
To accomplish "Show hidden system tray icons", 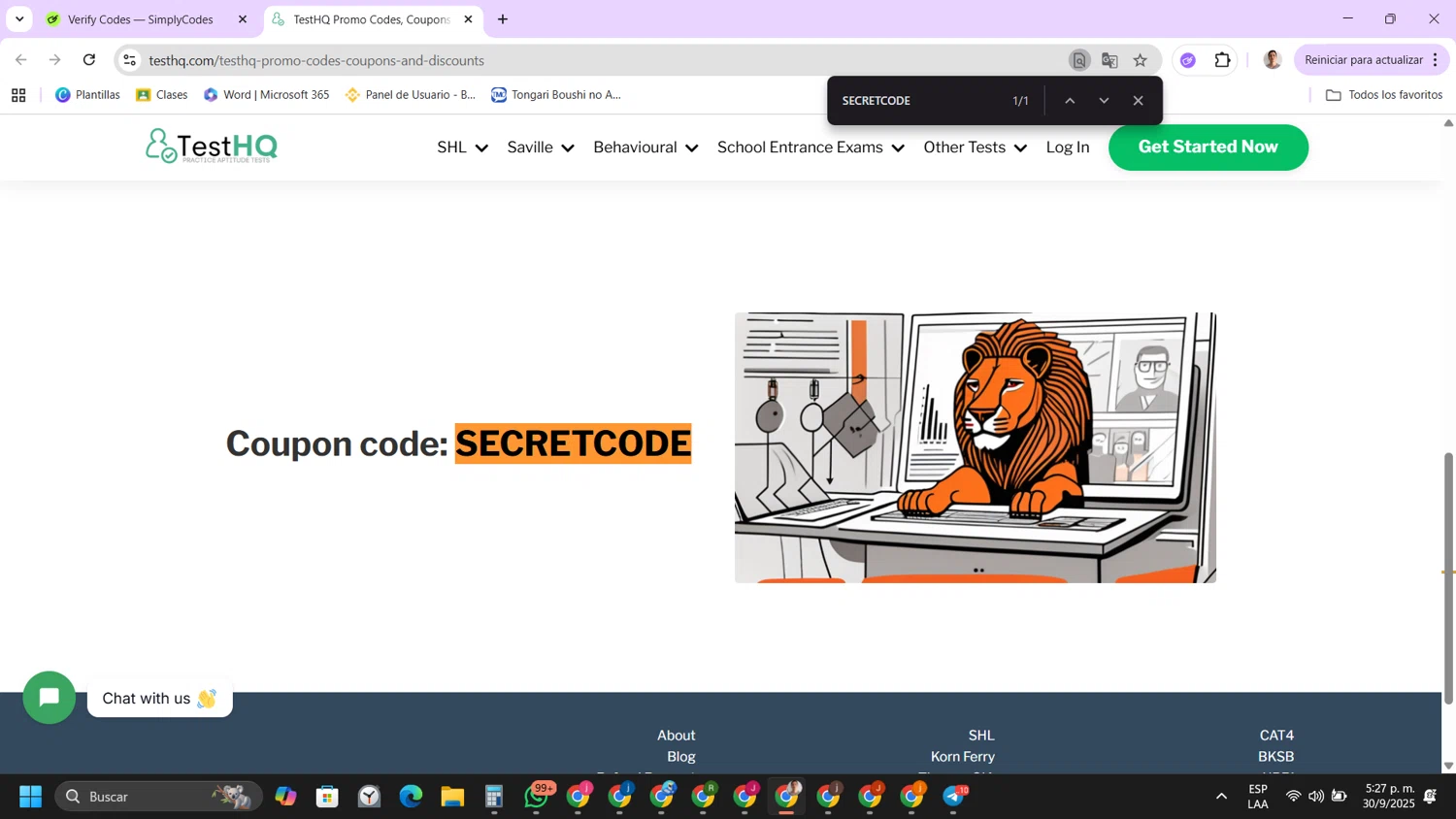I will [1221, 797].
